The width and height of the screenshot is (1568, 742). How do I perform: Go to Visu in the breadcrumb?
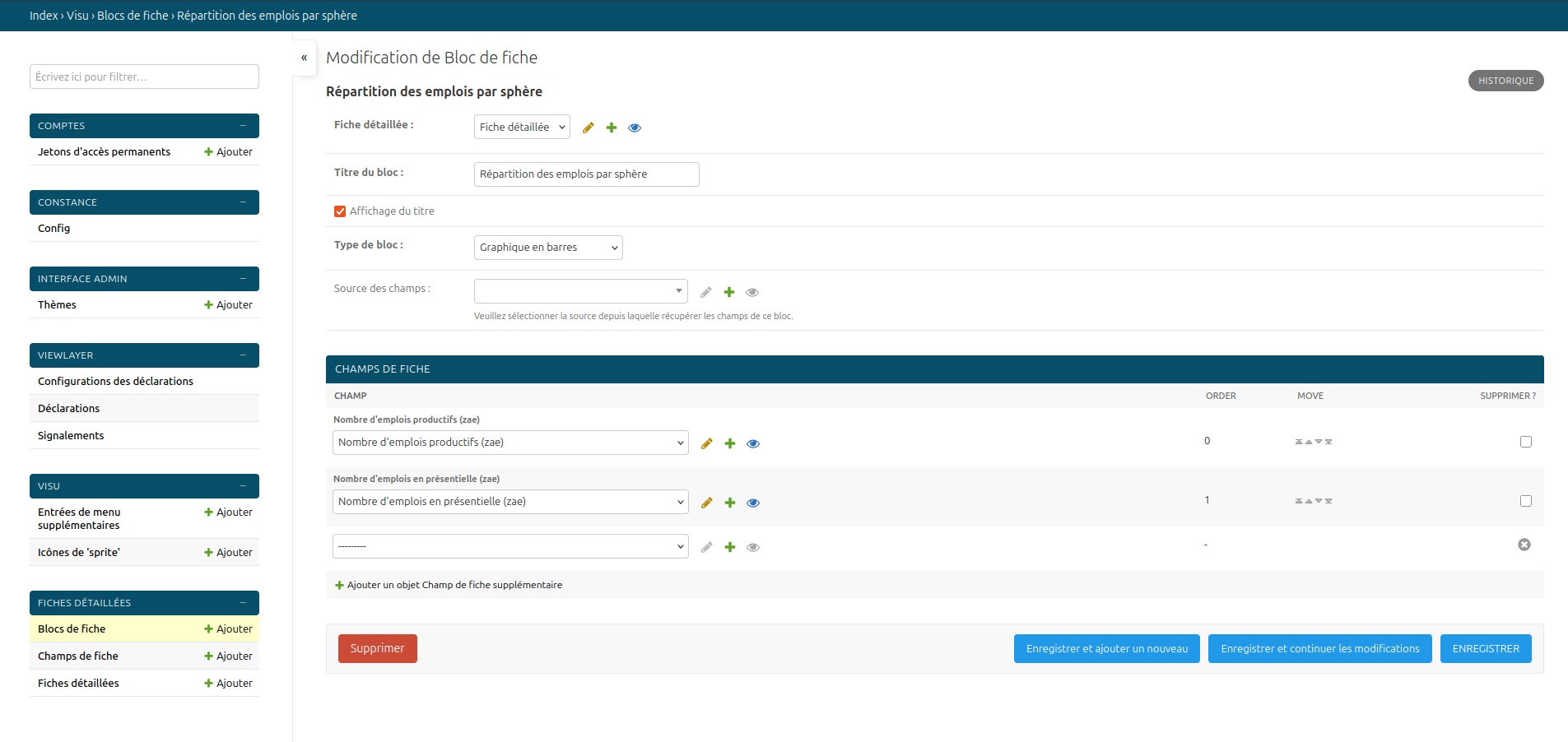pyautogui.click(x=77, y=16)
